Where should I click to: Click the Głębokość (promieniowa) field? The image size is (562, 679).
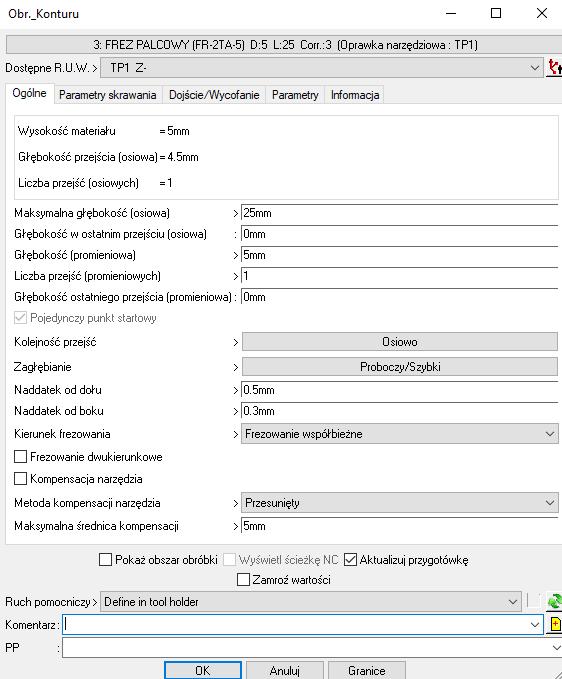point(400,255)
